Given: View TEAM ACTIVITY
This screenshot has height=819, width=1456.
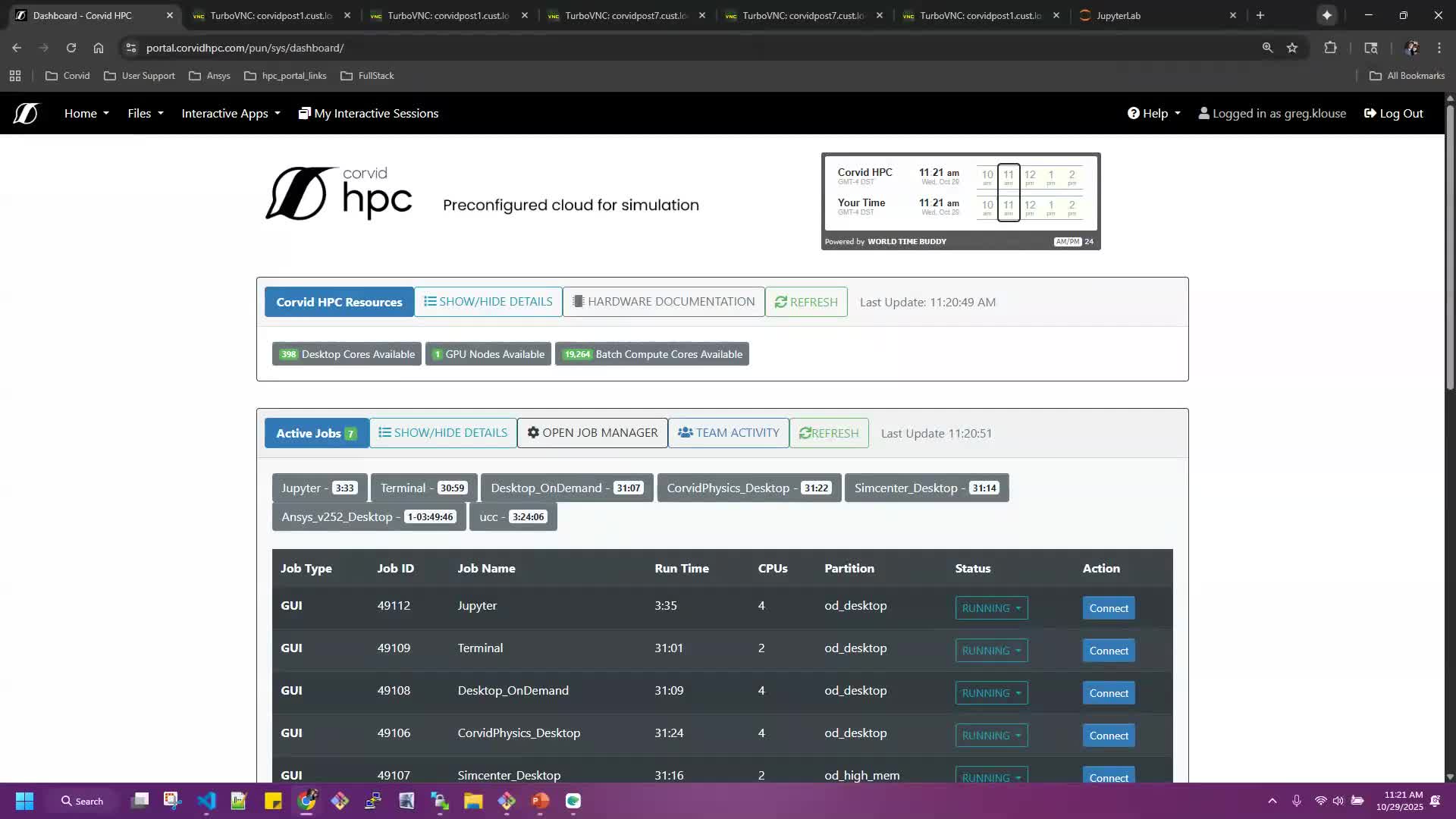Looking at the screenshot, I should coord(728,433).
